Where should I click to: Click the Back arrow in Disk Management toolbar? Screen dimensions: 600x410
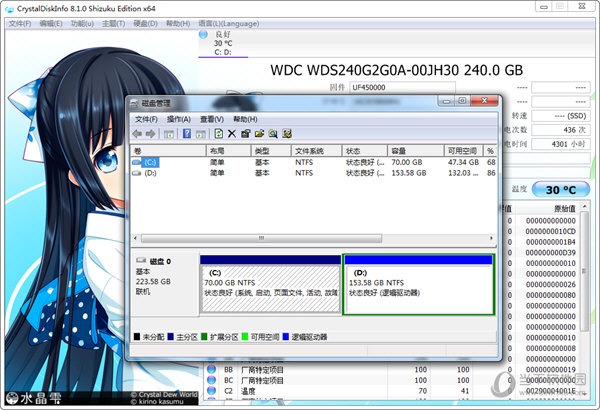click(x=137, y=134)
